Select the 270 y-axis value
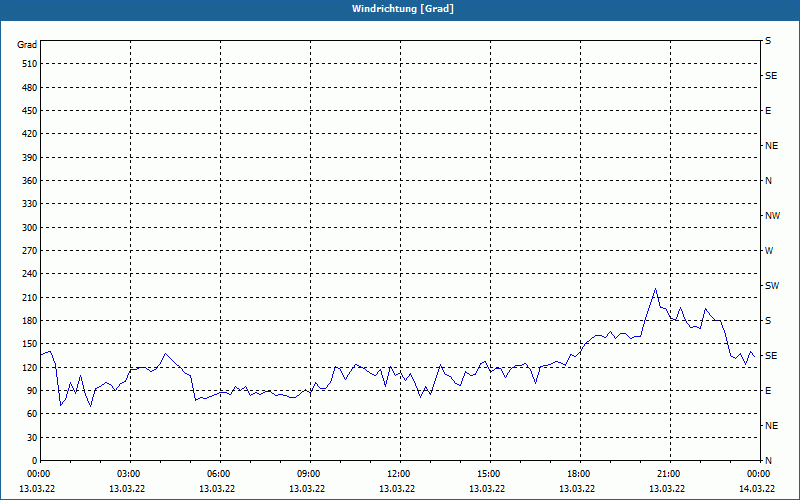Image resolution: width=800 pixels, height=500 pixels. 30,251
